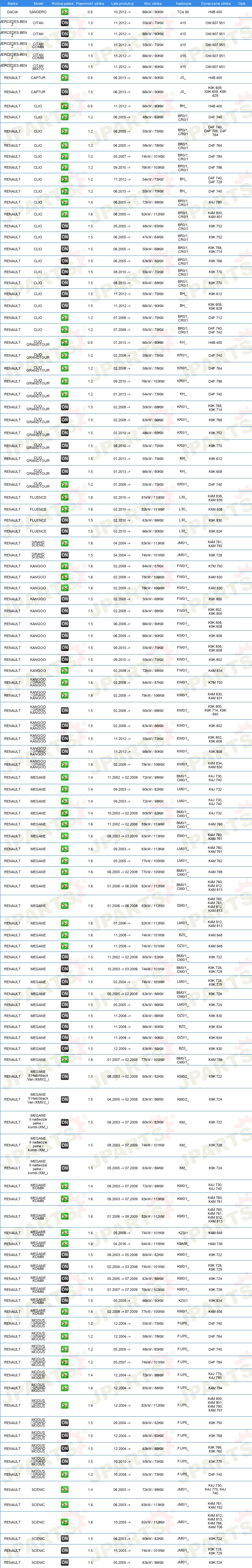
Task: Click the Pojemność silnika column header
Action: click(x=90, y=3)
